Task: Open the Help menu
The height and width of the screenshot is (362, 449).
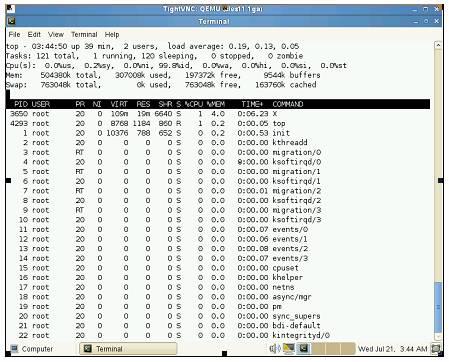Action: click(112, 34)
